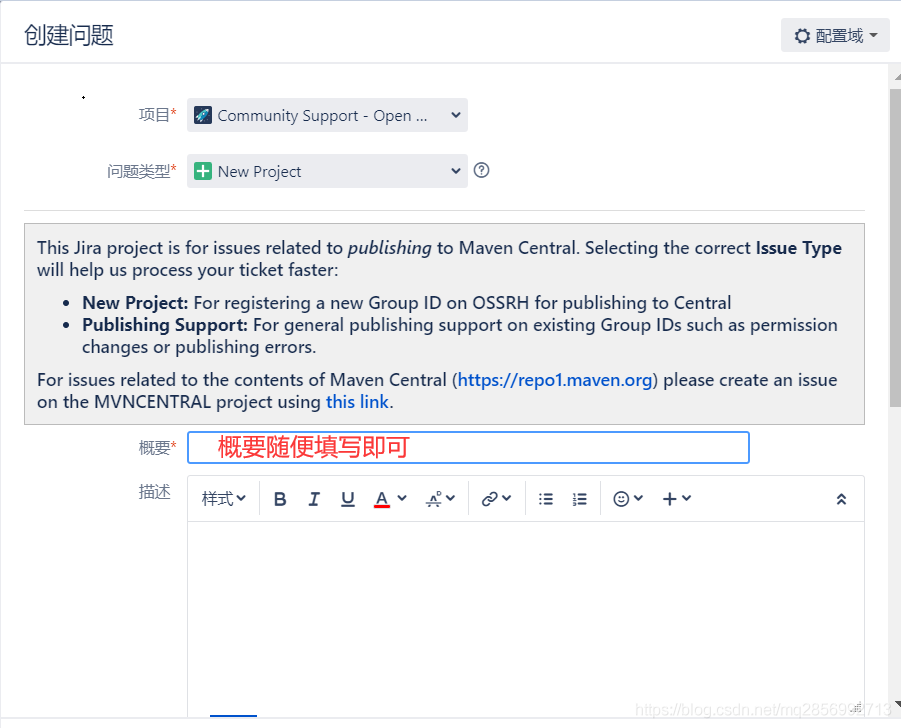This screenshot has height=728, width=901.
Task: Click the dialog vertical scrollbar
Action: 895,247
